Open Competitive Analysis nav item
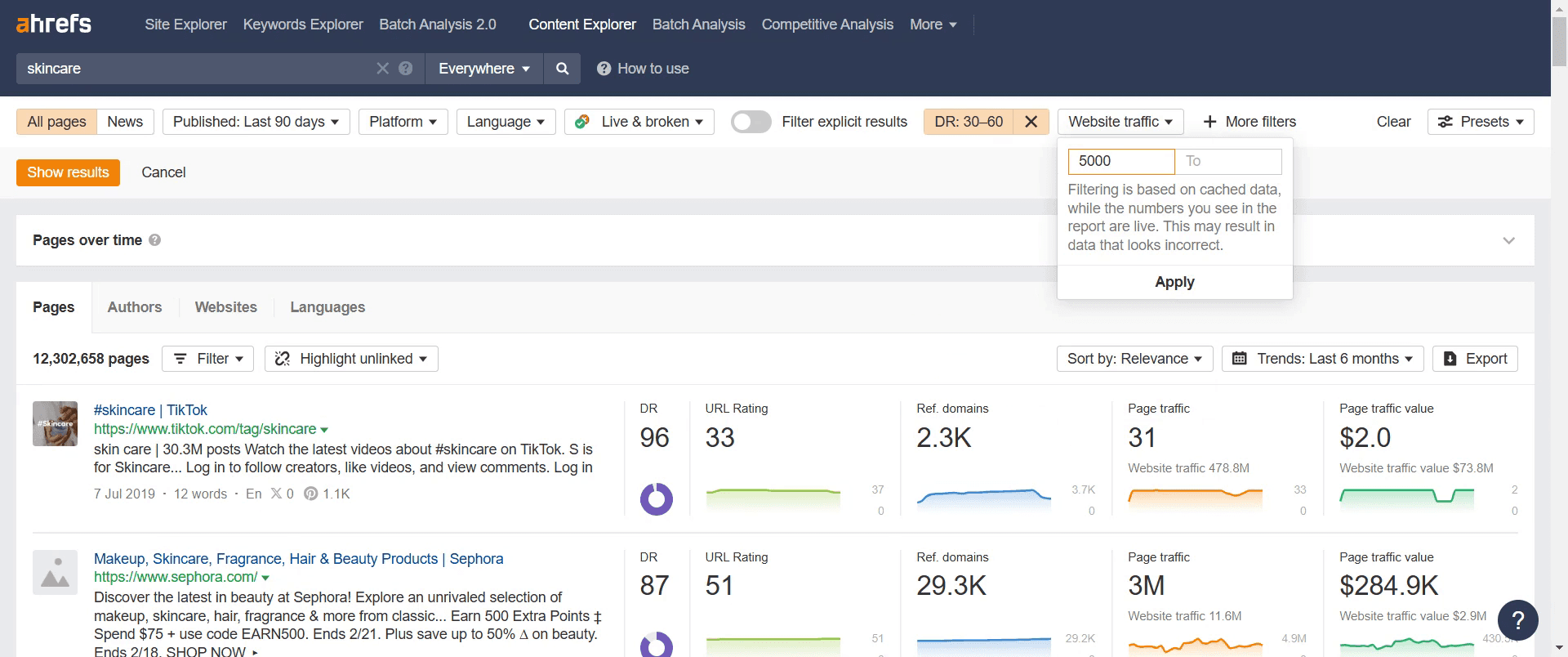The height and width of the screenshot is (657, 1568). point(827,25)
